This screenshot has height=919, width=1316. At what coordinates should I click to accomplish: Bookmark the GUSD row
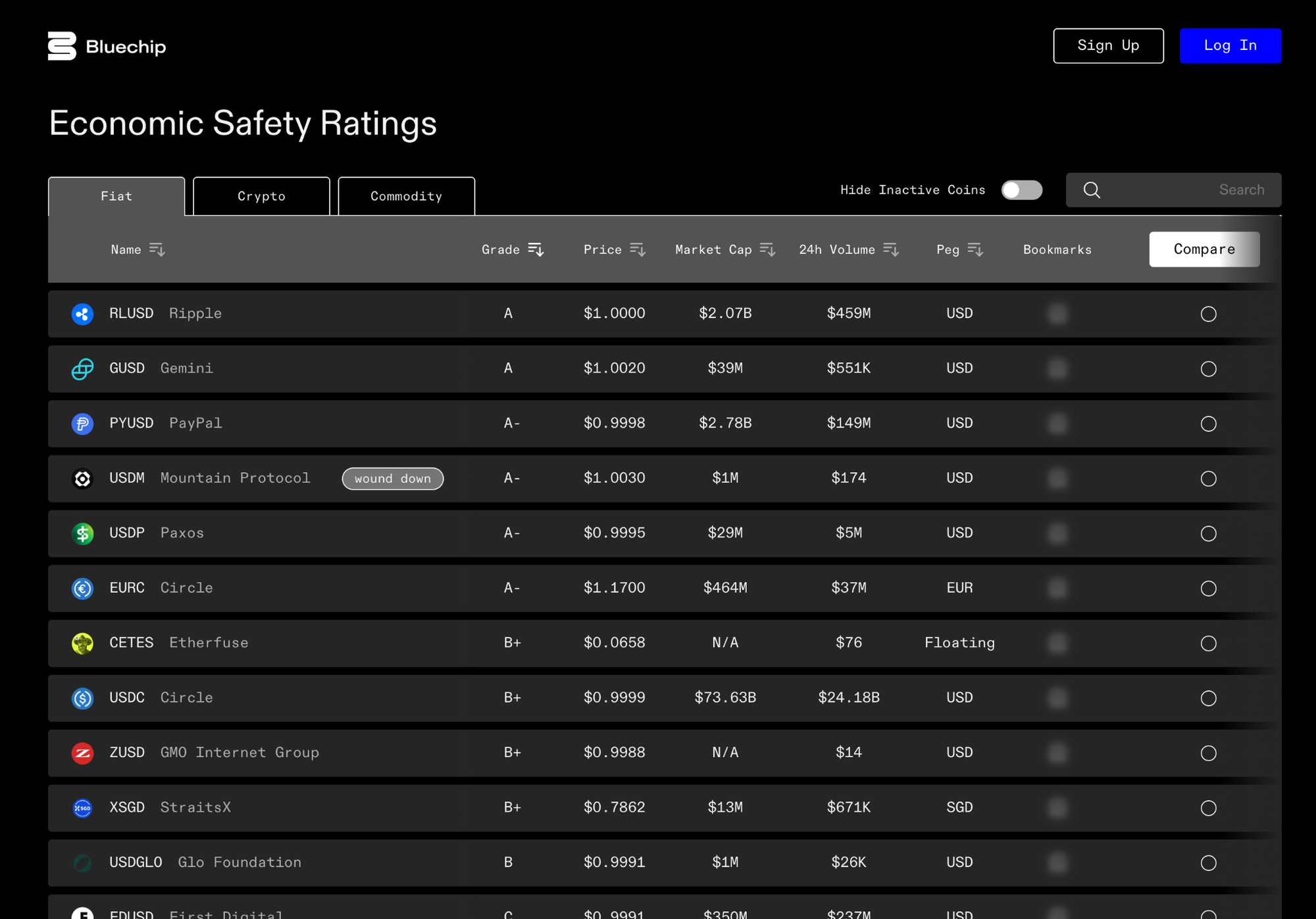[x=1057, y=369]
